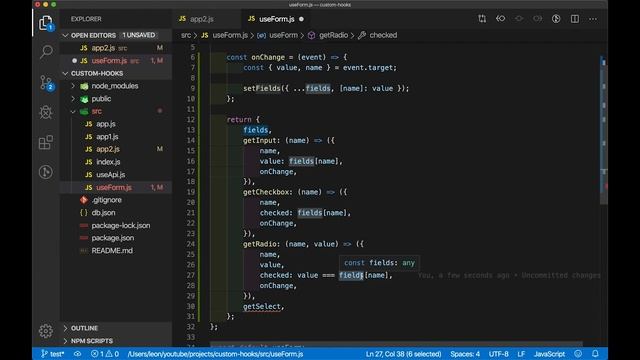Split the editor to the right

point(575,19)
